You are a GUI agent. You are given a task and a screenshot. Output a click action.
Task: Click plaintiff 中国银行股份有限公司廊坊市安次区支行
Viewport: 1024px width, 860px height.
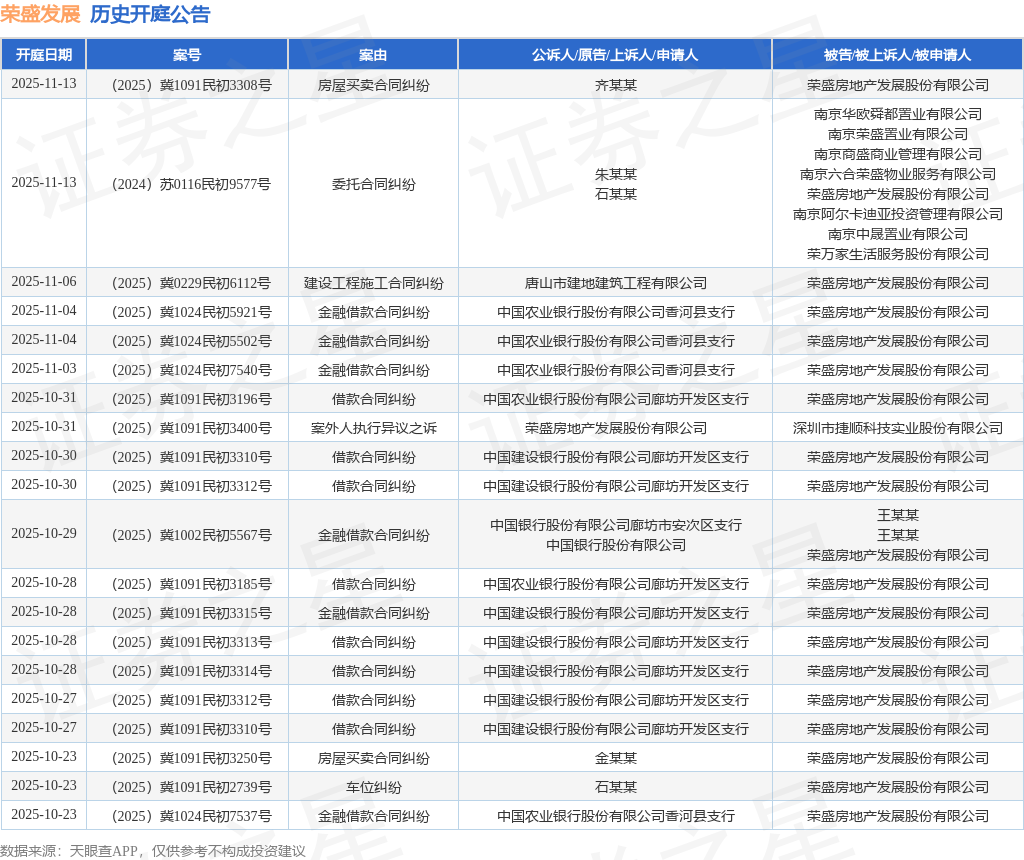pyautogui.click(x=615, y=524)
